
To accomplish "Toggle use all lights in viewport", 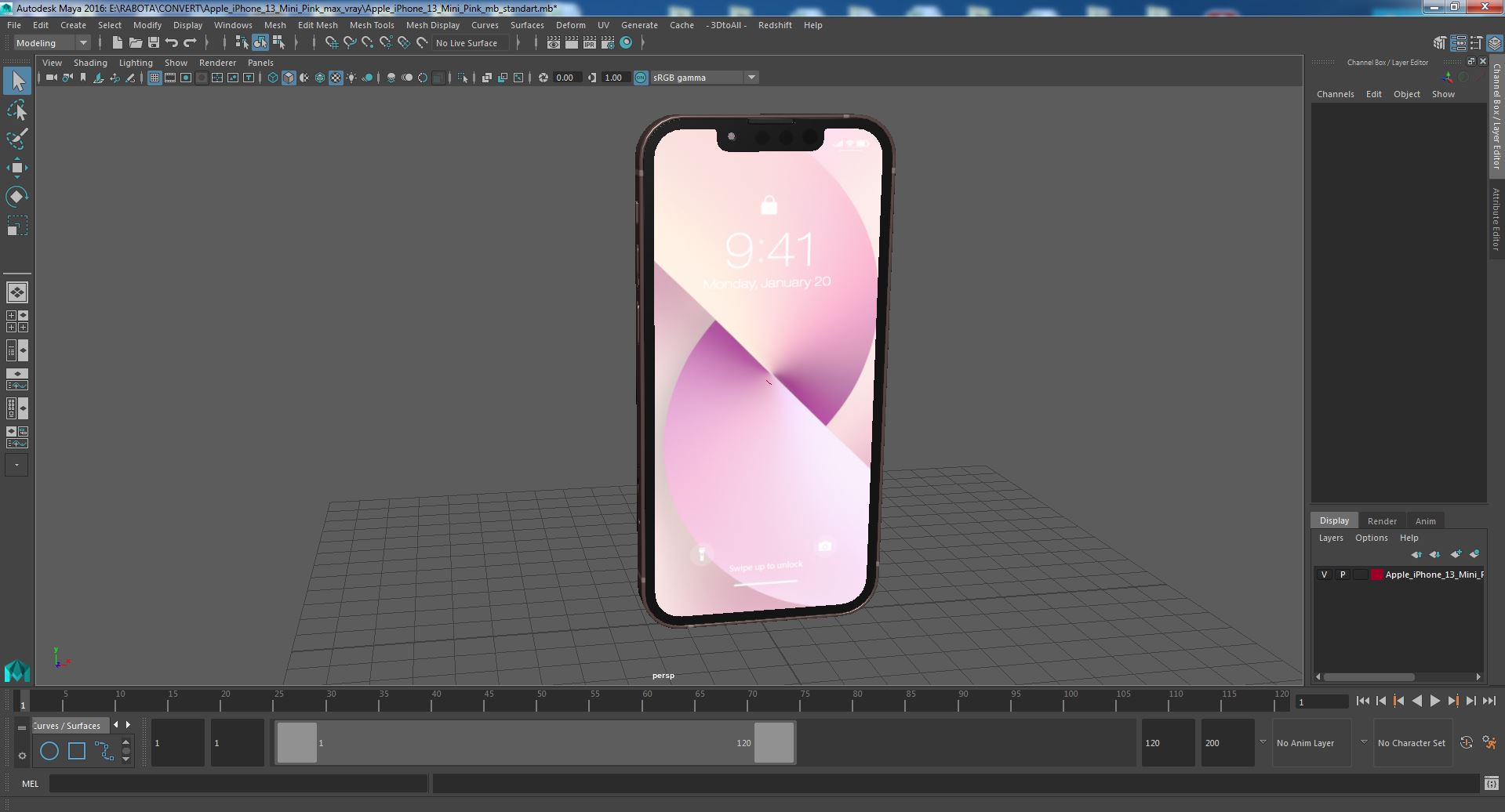I will 351,78.
